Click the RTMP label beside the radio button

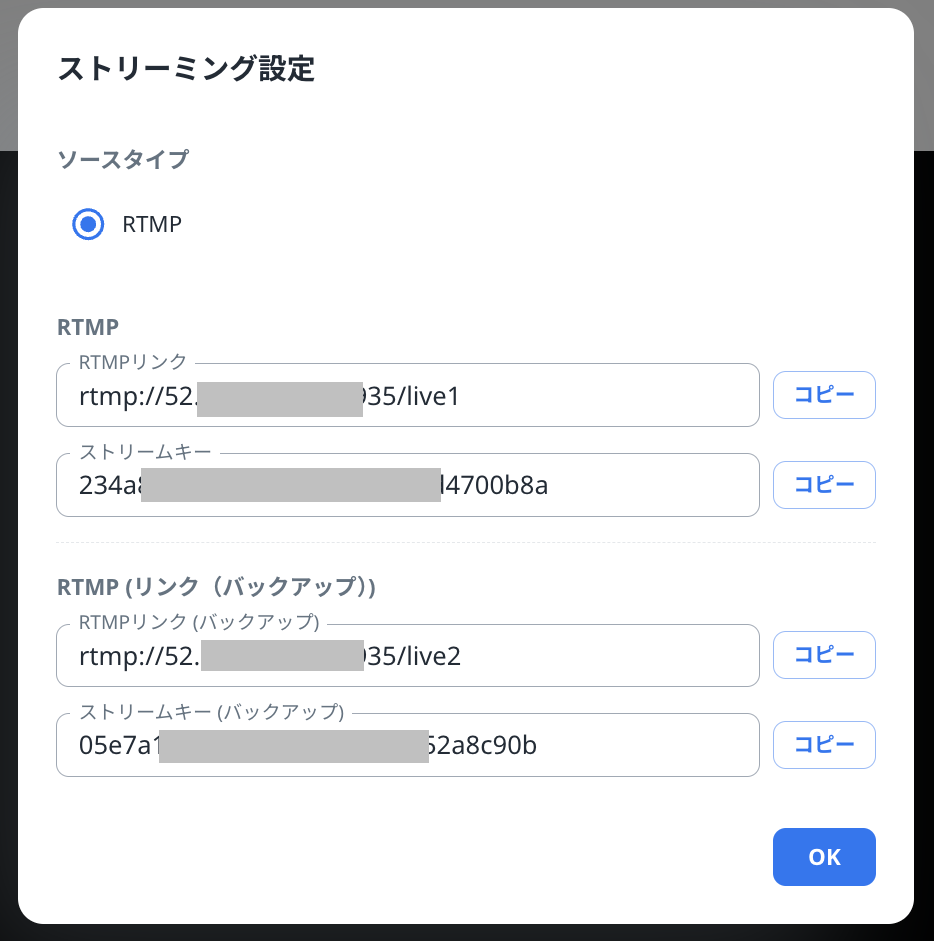tap(152, 224)
